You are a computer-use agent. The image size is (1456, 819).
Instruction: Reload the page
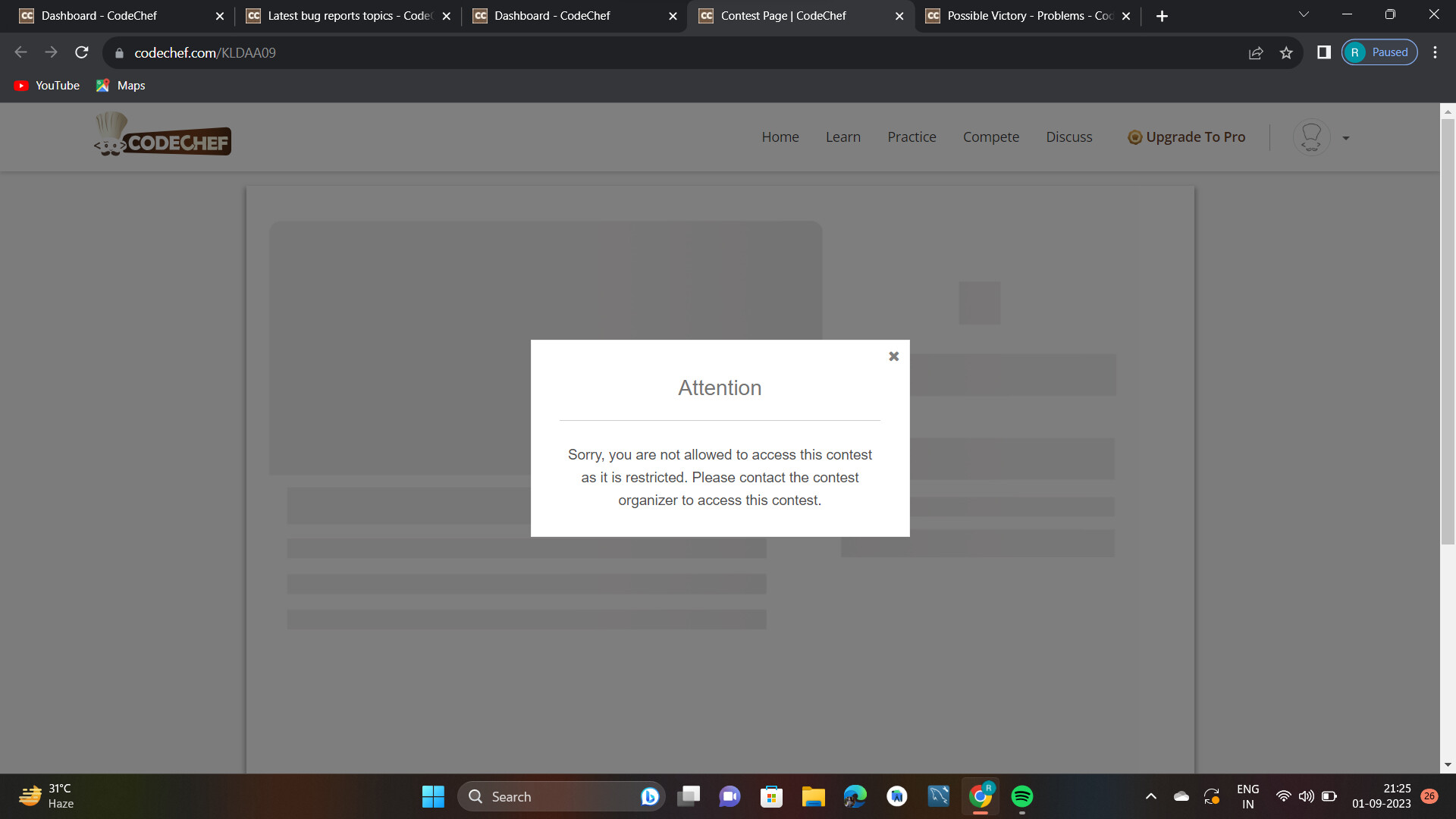[82, 52]
